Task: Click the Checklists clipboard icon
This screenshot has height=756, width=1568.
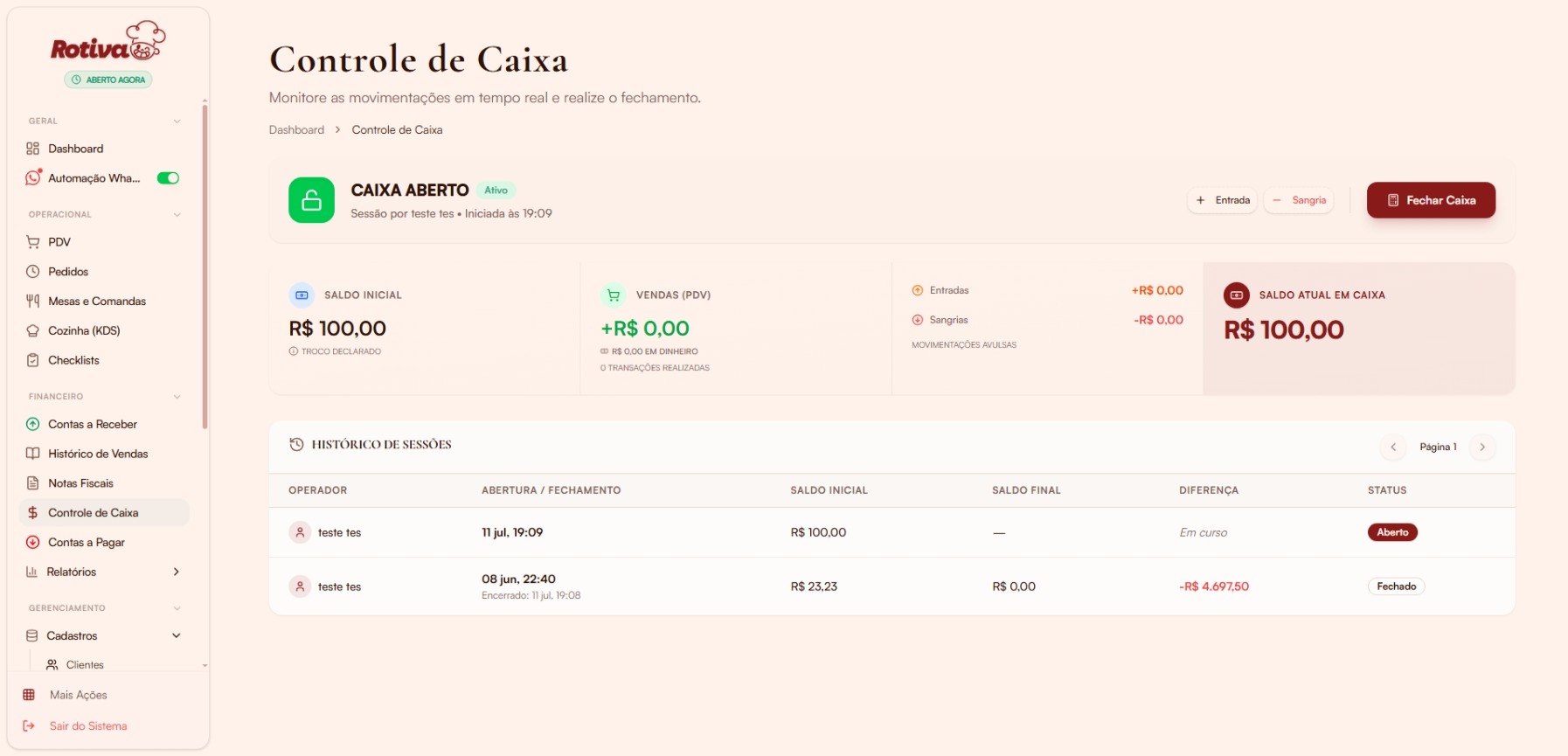Action: pos(33,360)
